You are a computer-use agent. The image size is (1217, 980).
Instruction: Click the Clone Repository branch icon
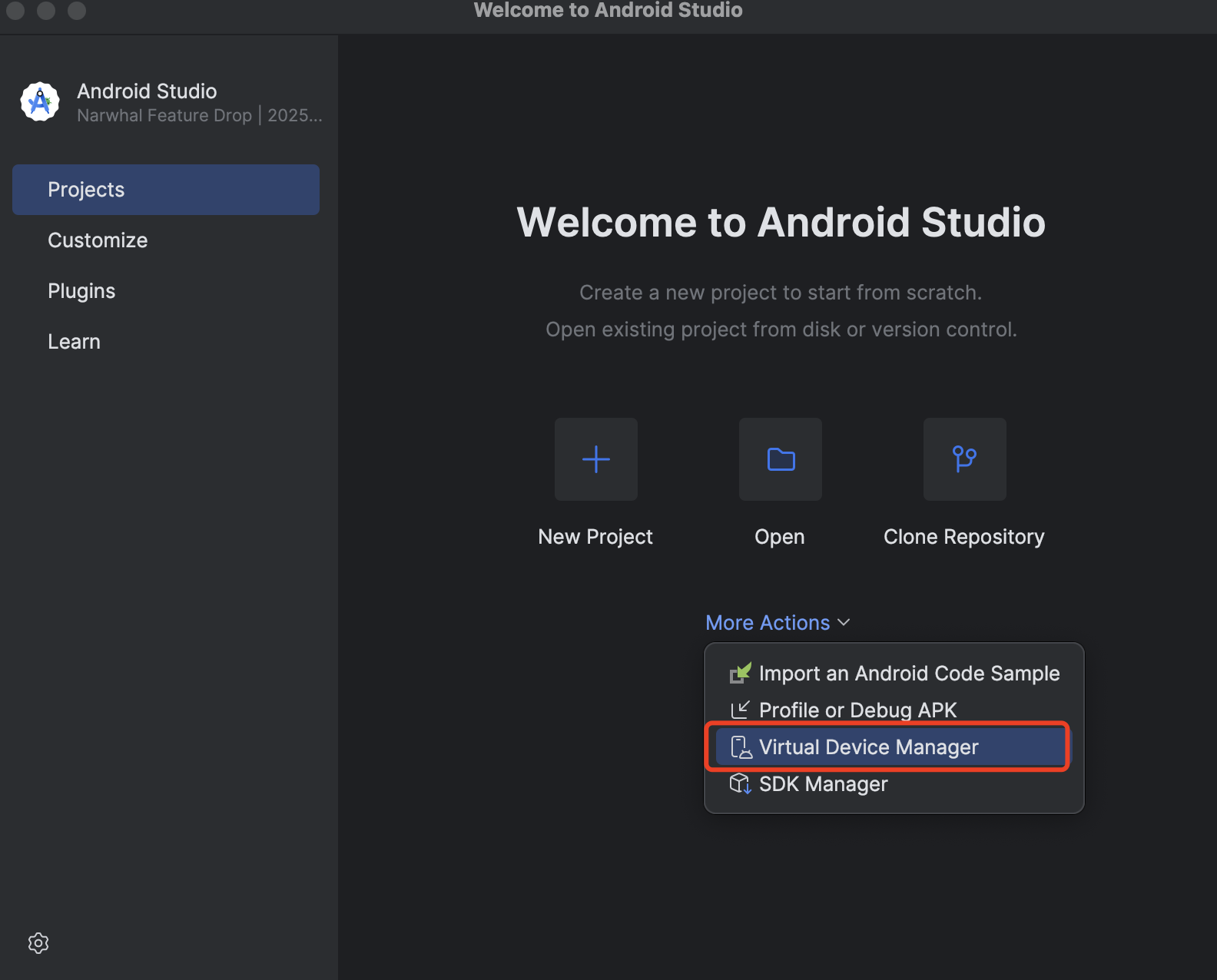pos(965,459)
